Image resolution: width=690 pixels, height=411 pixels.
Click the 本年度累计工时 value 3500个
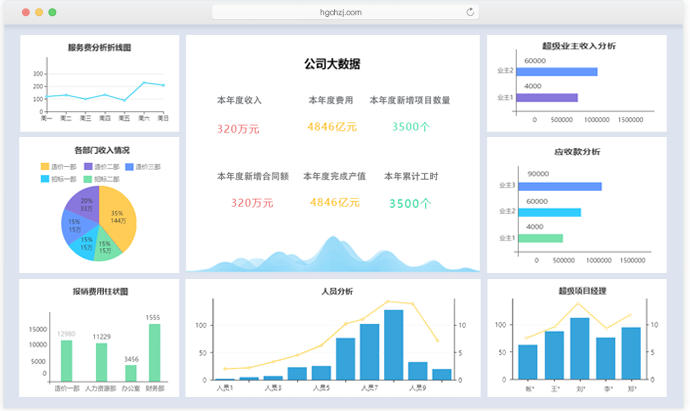pos(410,203)
